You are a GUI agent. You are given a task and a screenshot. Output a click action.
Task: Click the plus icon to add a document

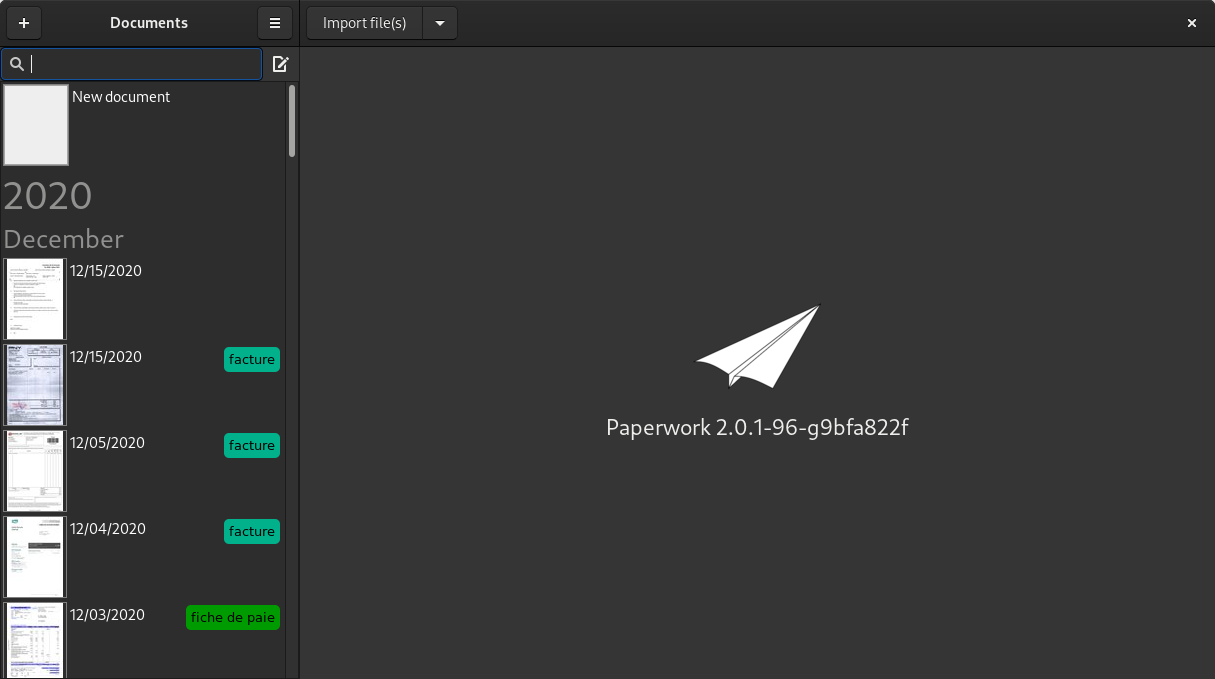pos(24,23)
